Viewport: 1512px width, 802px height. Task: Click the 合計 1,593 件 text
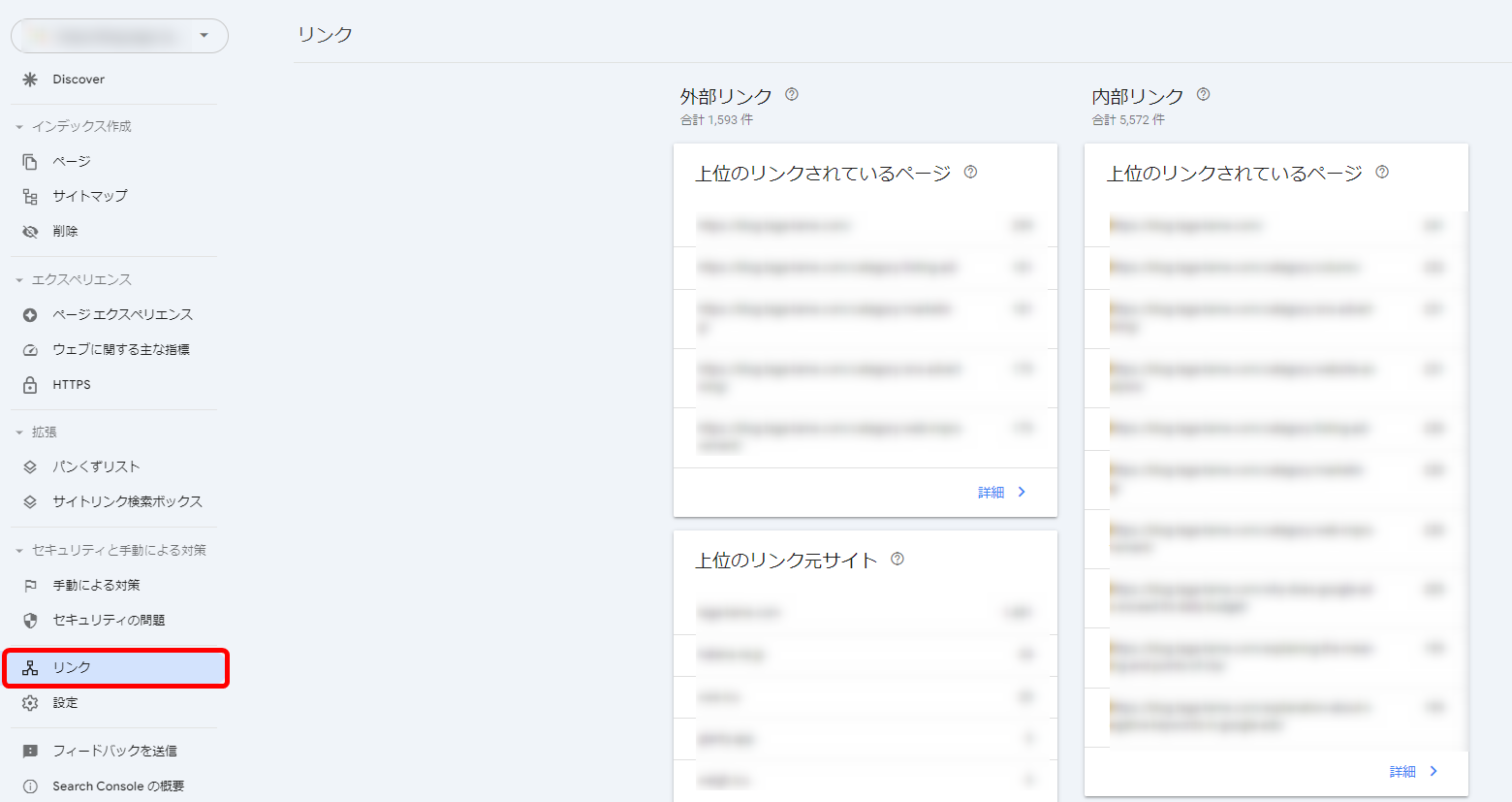coord(716,120)
